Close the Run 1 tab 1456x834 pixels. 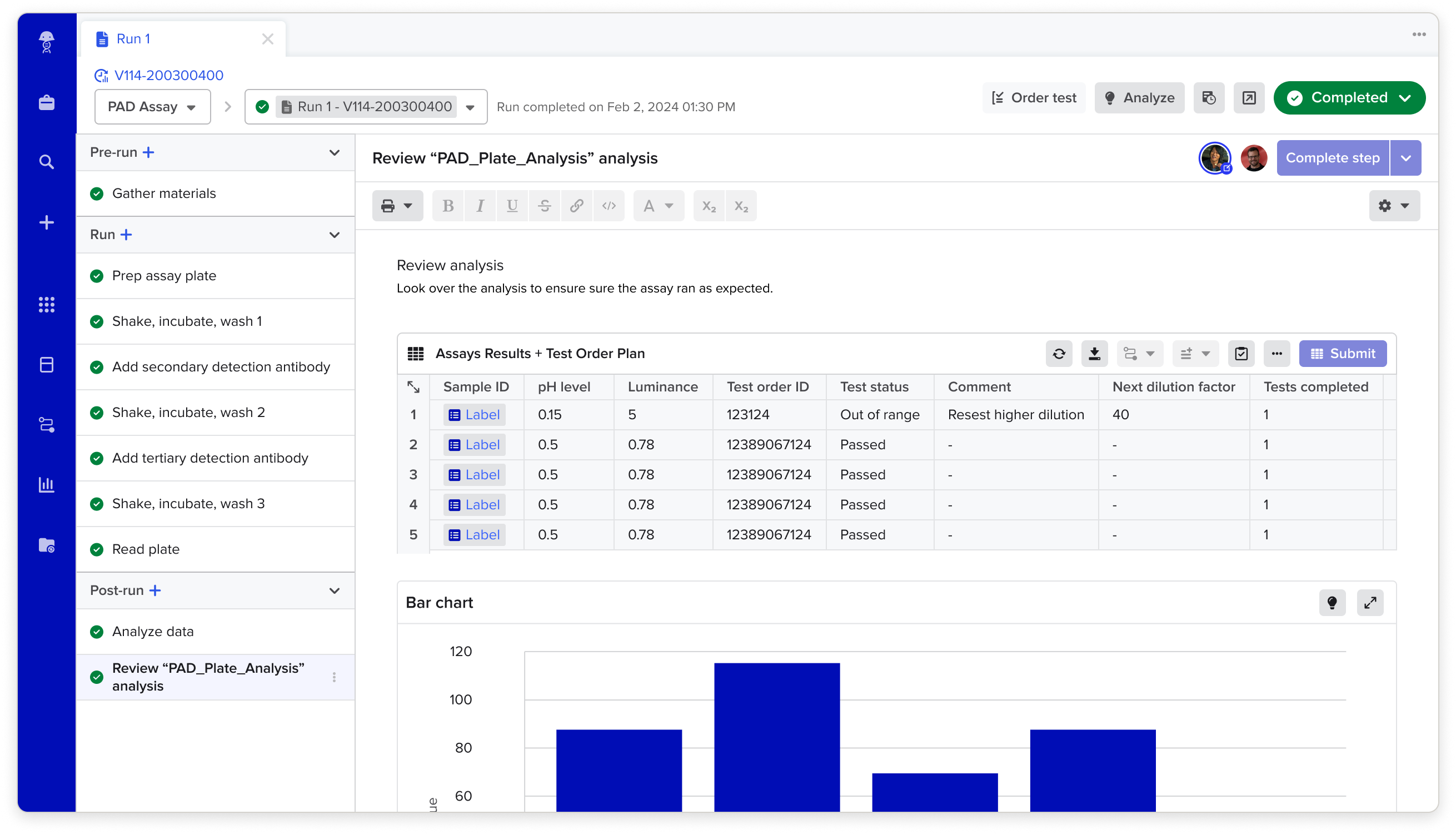point(267,39)
